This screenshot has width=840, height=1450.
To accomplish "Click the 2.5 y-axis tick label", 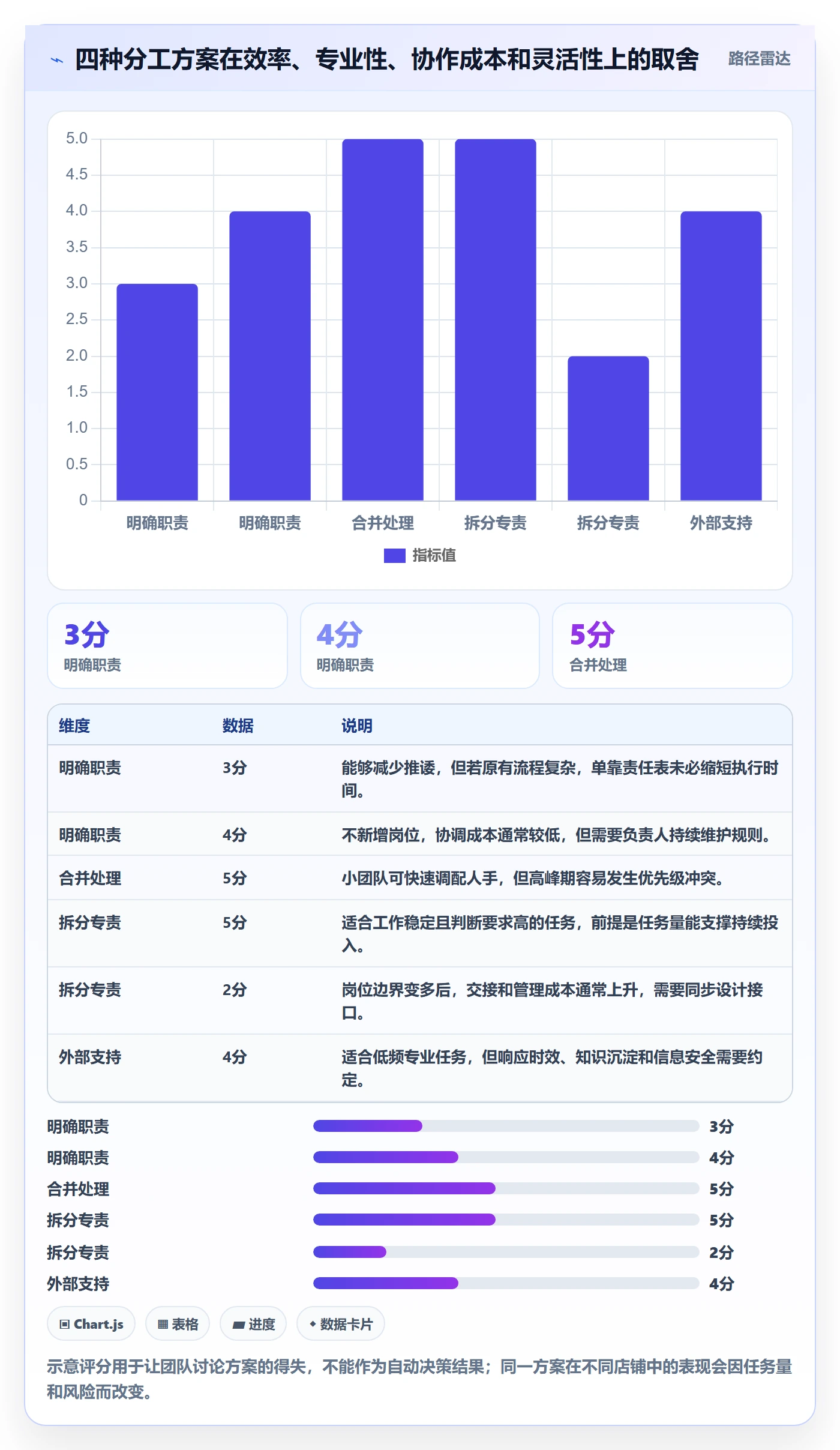I will (77, 319).
